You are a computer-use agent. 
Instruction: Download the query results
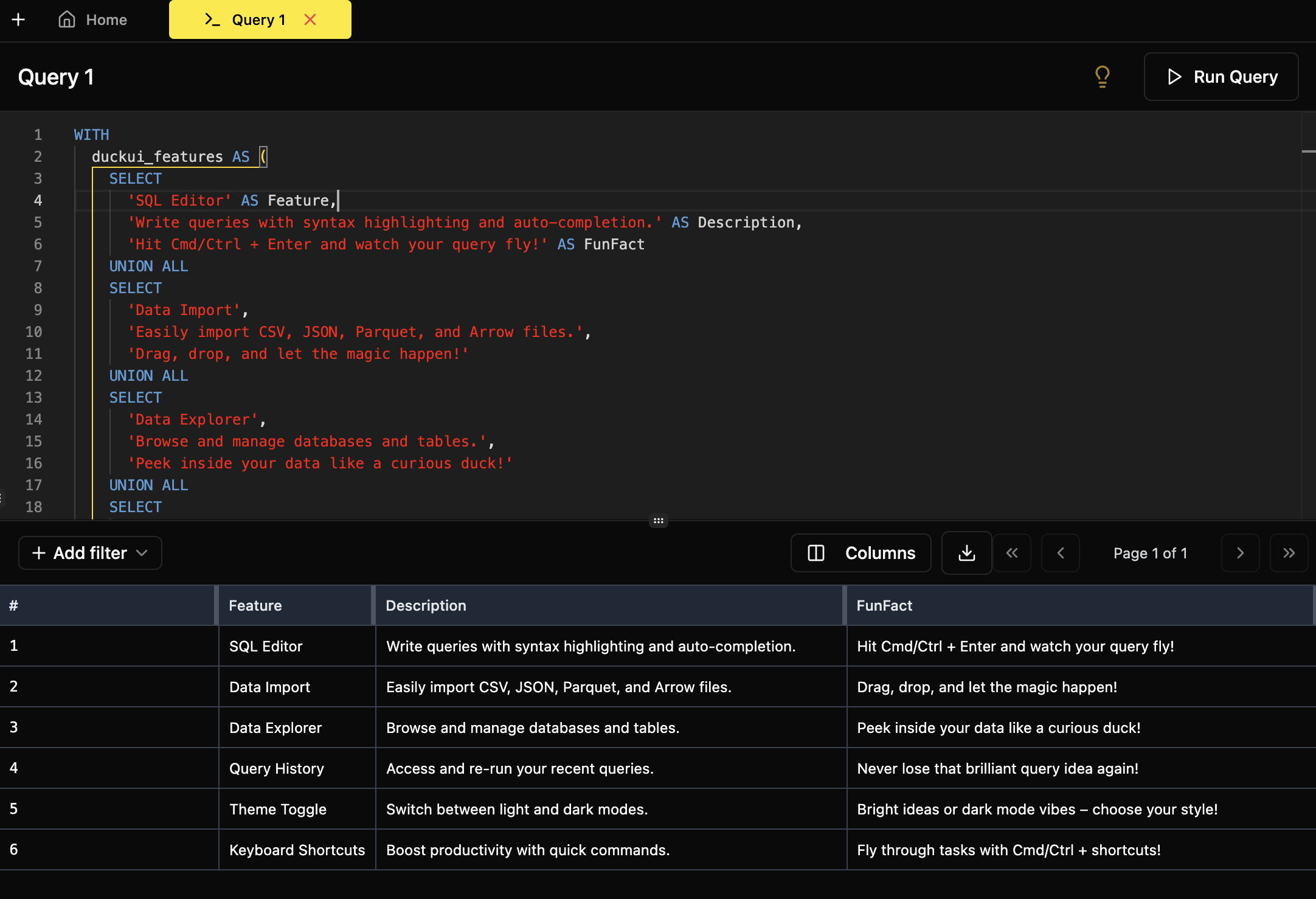(967, 553)
